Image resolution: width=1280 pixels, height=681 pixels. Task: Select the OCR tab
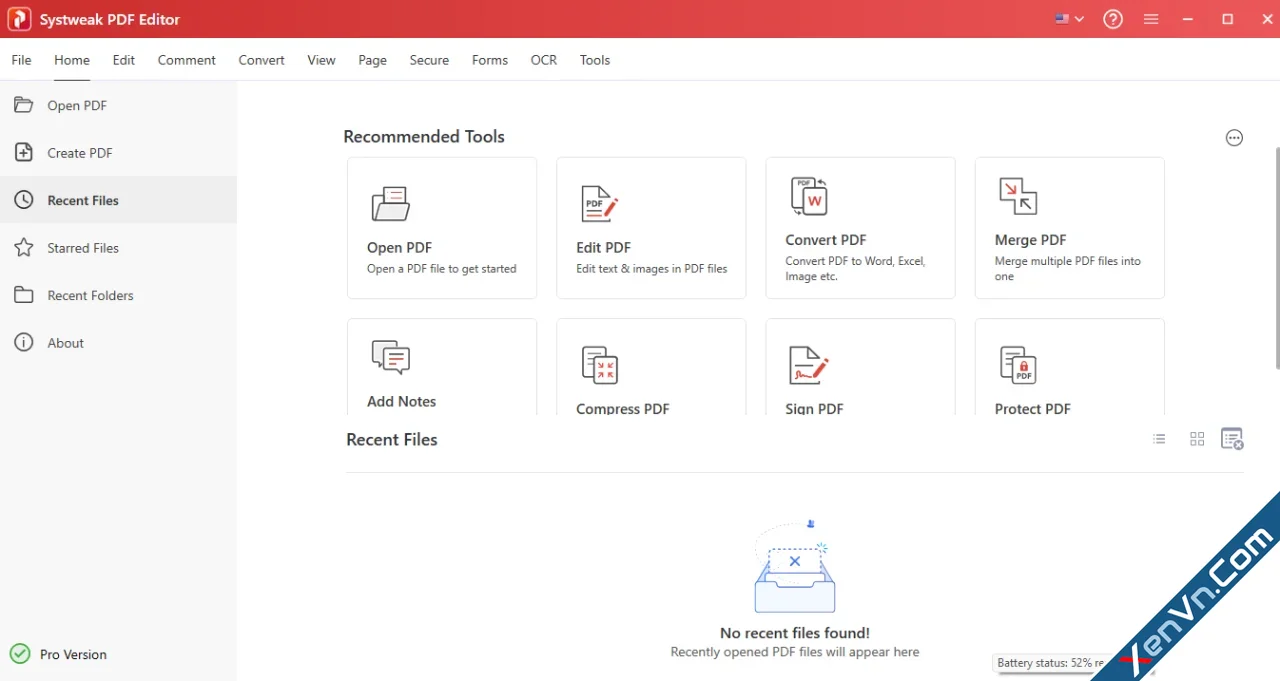click(544, 60)
